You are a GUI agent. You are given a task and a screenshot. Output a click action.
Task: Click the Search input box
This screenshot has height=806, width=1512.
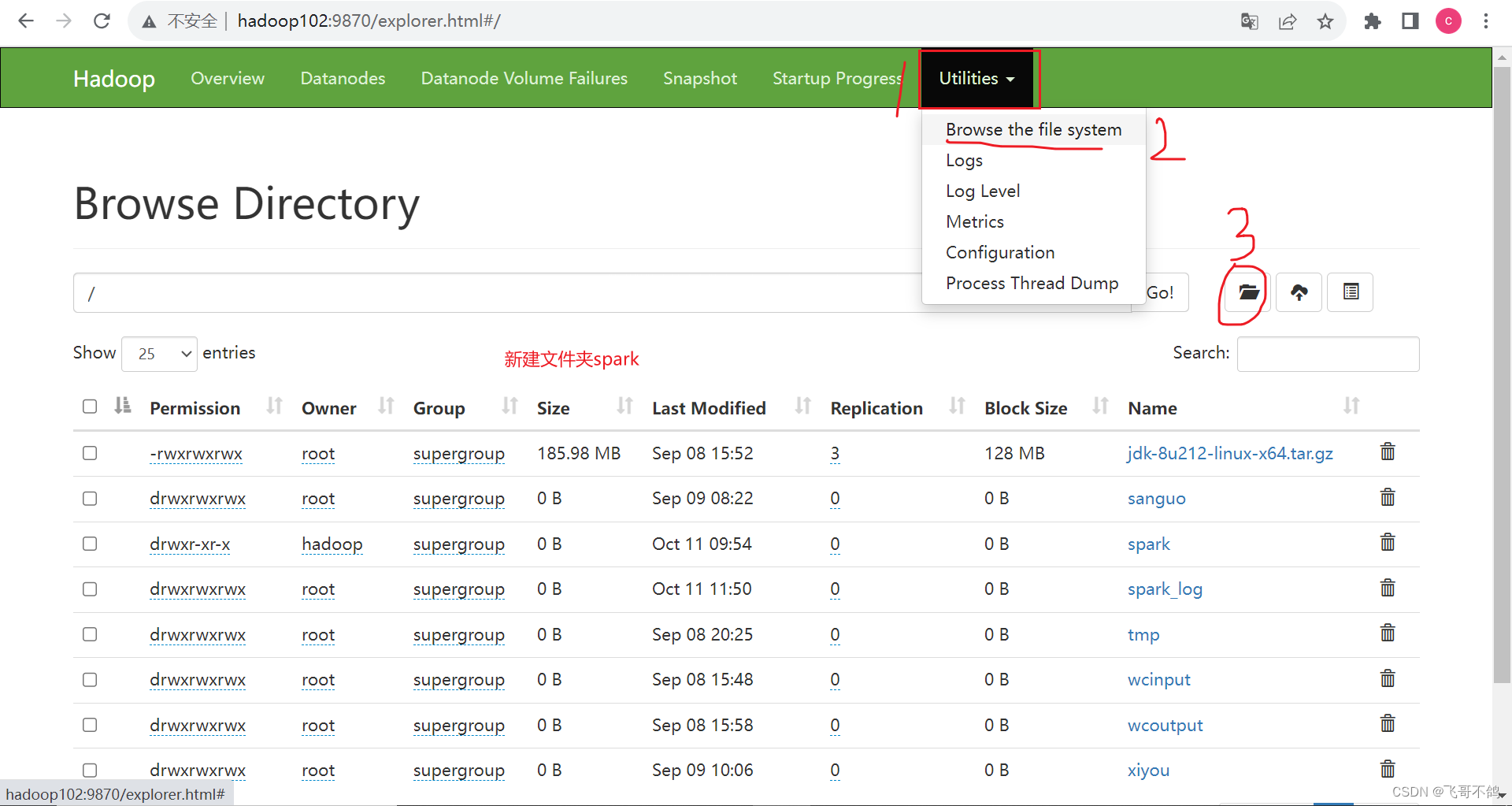pos(1328,354)
